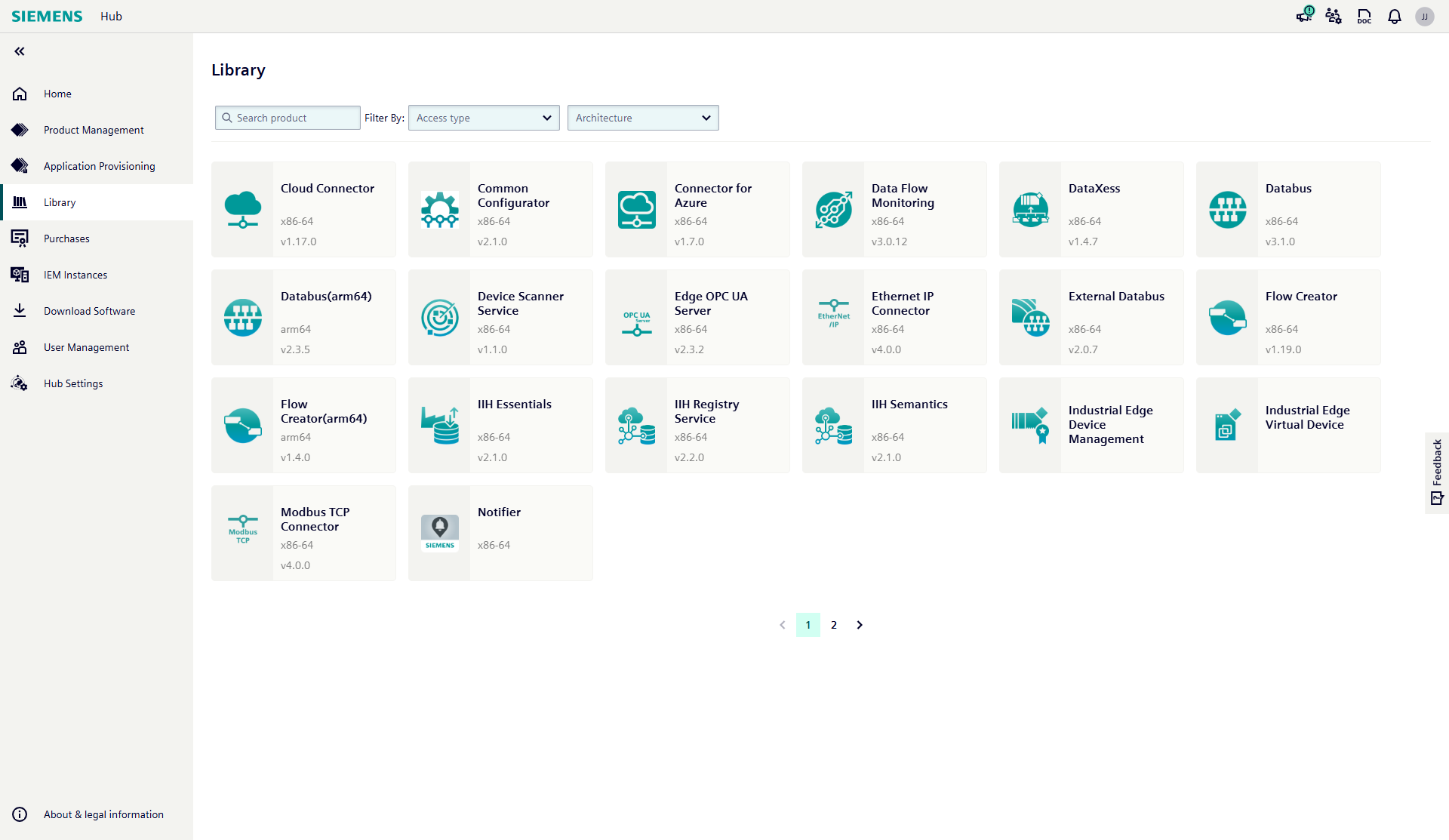Click the Notifier app icon

tap(440, 534)
